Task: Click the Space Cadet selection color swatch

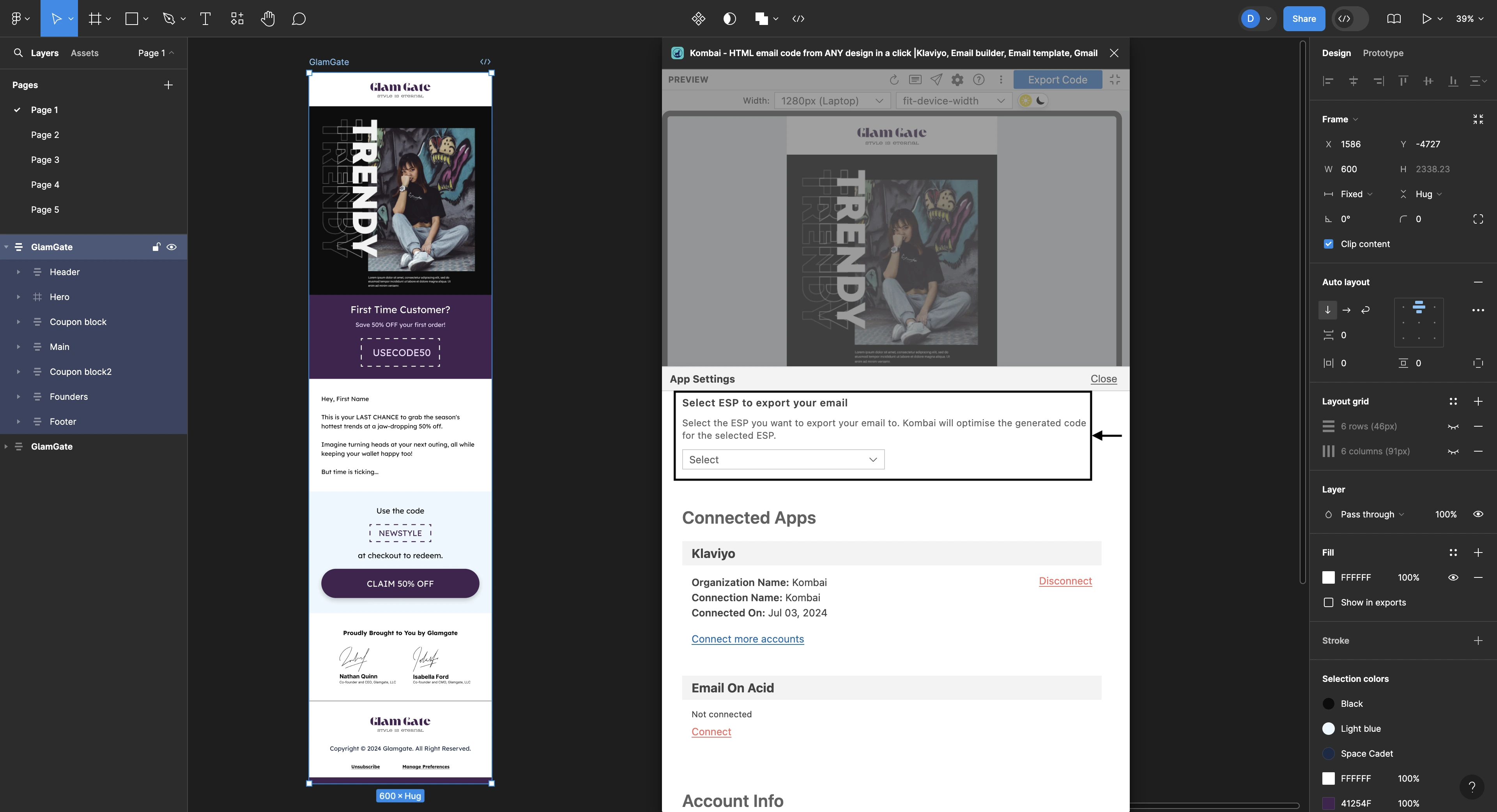Action: click(1329, 753)
